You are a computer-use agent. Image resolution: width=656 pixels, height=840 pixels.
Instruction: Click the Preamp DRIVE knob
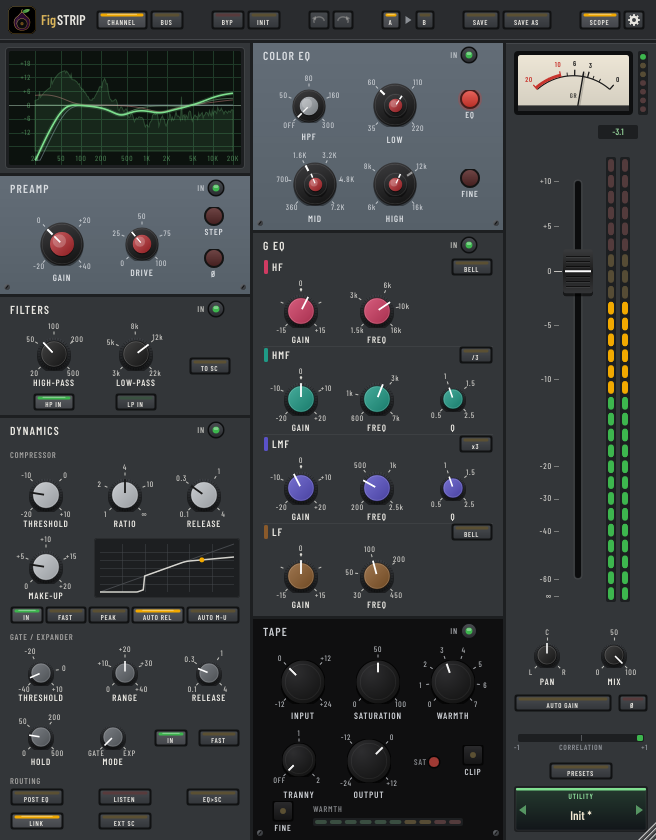(x=141, y=244)
